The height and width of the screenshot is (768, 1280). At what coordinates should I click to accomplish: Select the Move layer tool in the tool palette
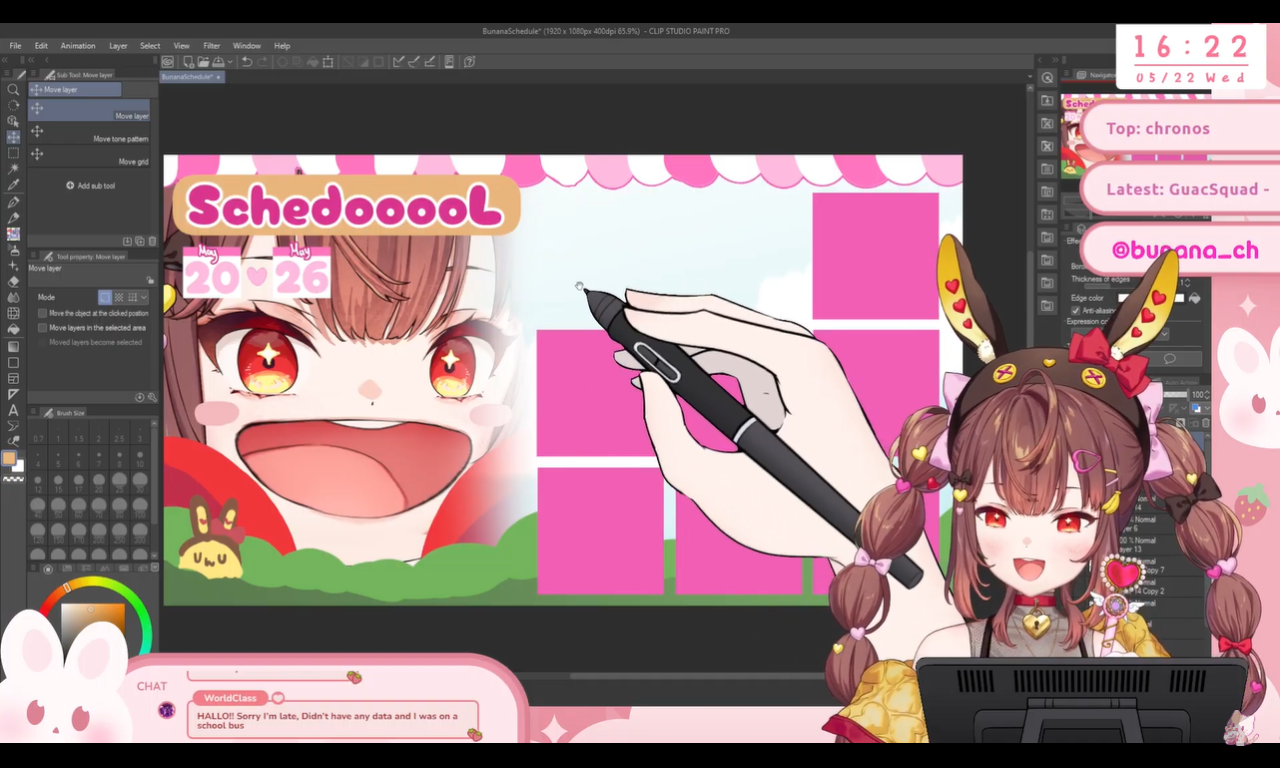(x=13, y=137)
